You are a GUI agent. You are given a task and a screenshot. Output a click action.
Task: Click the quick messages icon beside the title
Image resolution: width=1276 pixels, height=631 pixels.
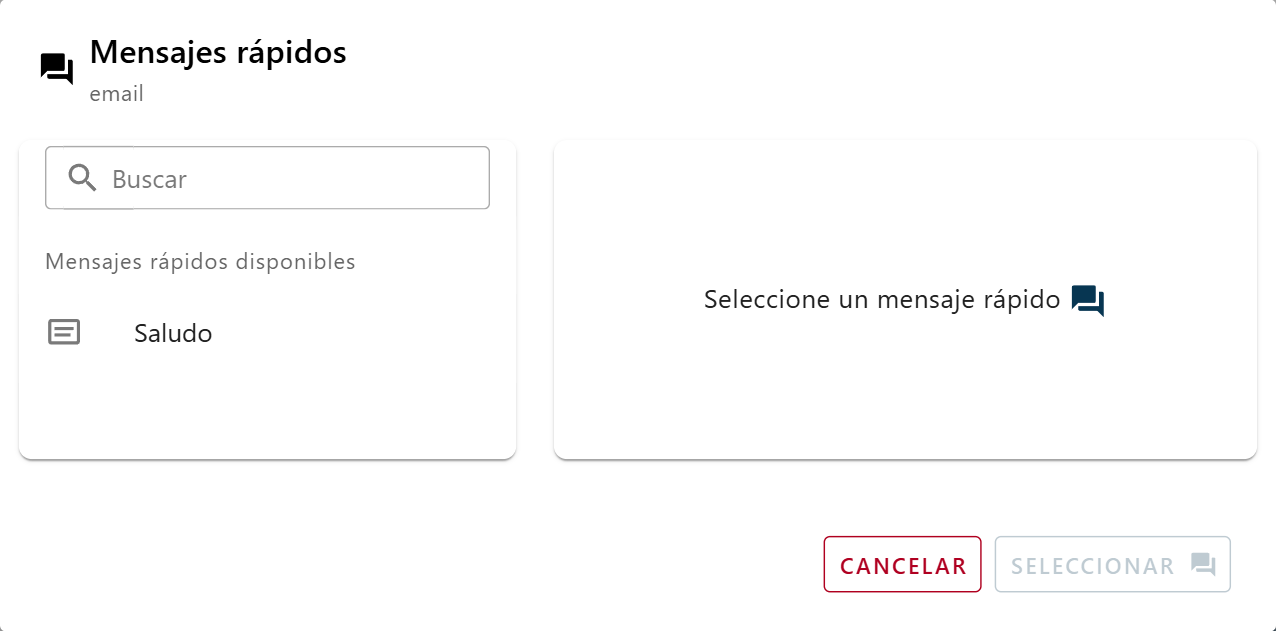click(55, 68)
